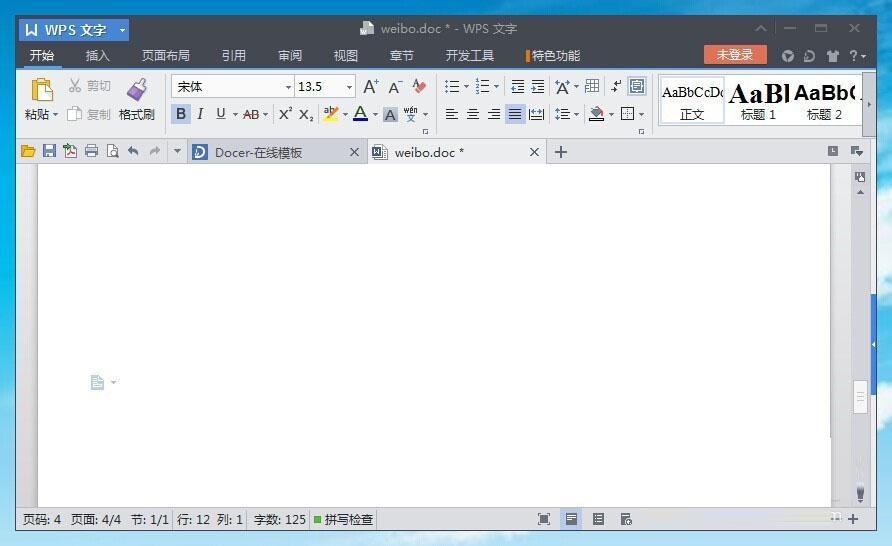The height and width of the screenshot is (546, 892).
Task: Click the center align icon
Action: [x=473, y=114]
